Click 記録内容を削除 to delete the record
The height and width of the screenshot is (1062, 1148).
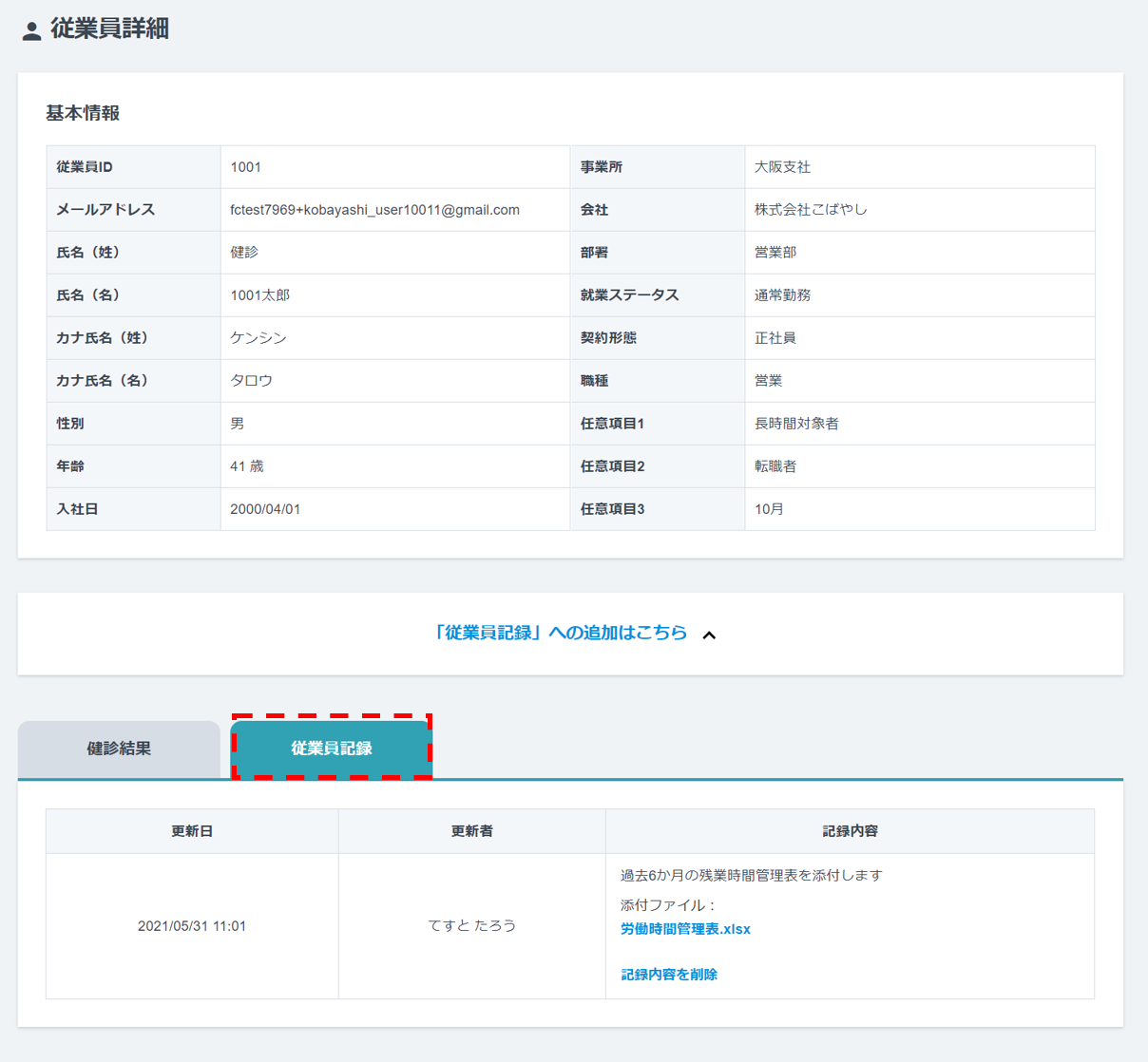coord(669,975)
